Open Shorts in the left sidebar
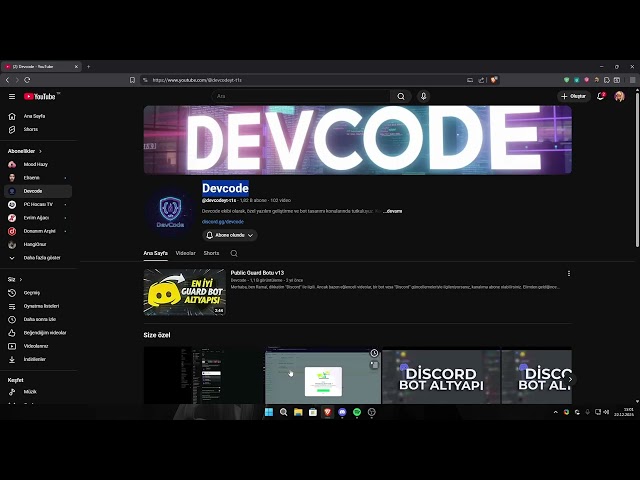This screenshot has width=640, height=480. tap(39, 129)
